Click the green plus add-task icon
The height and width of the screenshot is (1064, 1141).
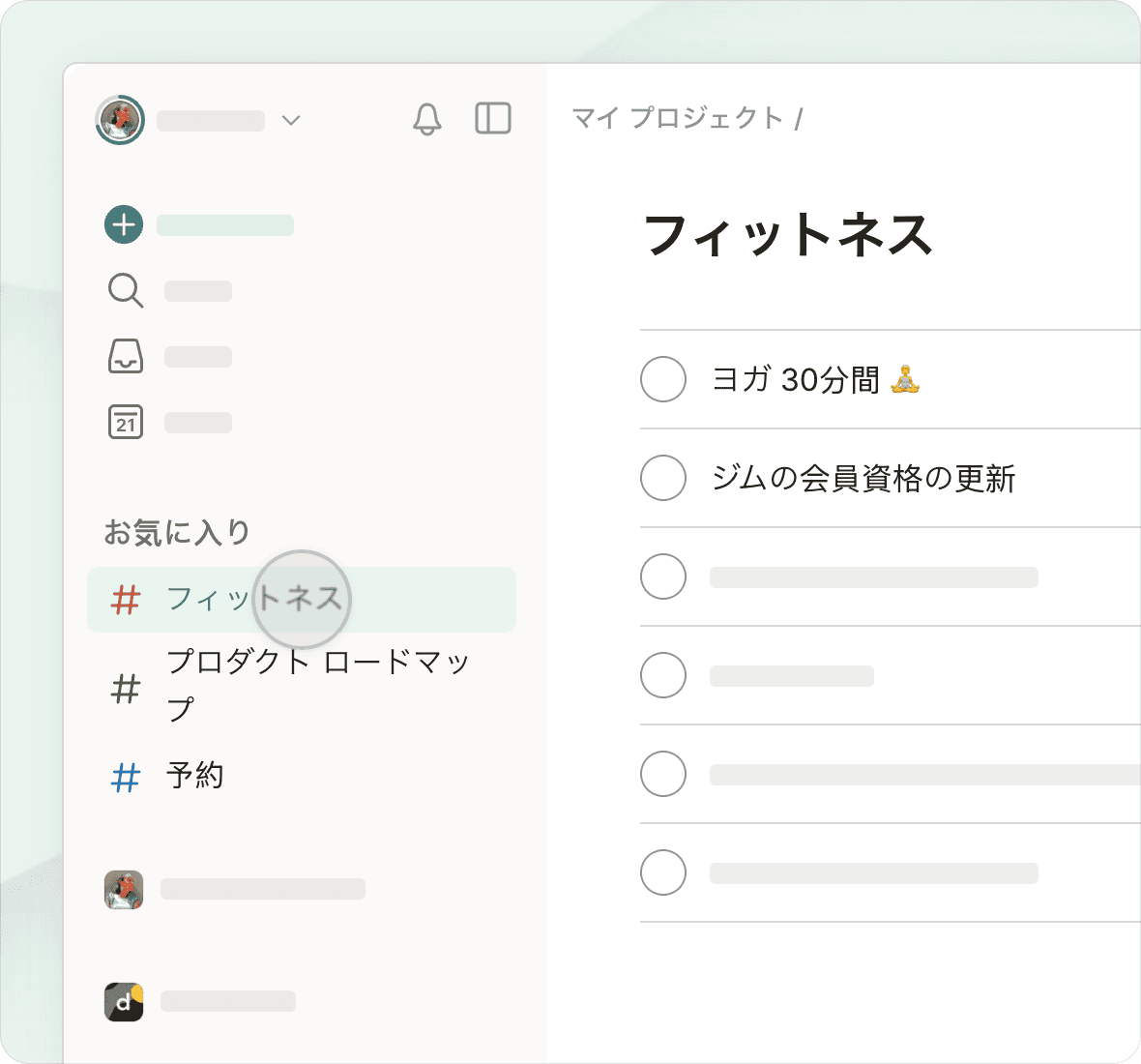pyautogui.click(x=124, y=224)
